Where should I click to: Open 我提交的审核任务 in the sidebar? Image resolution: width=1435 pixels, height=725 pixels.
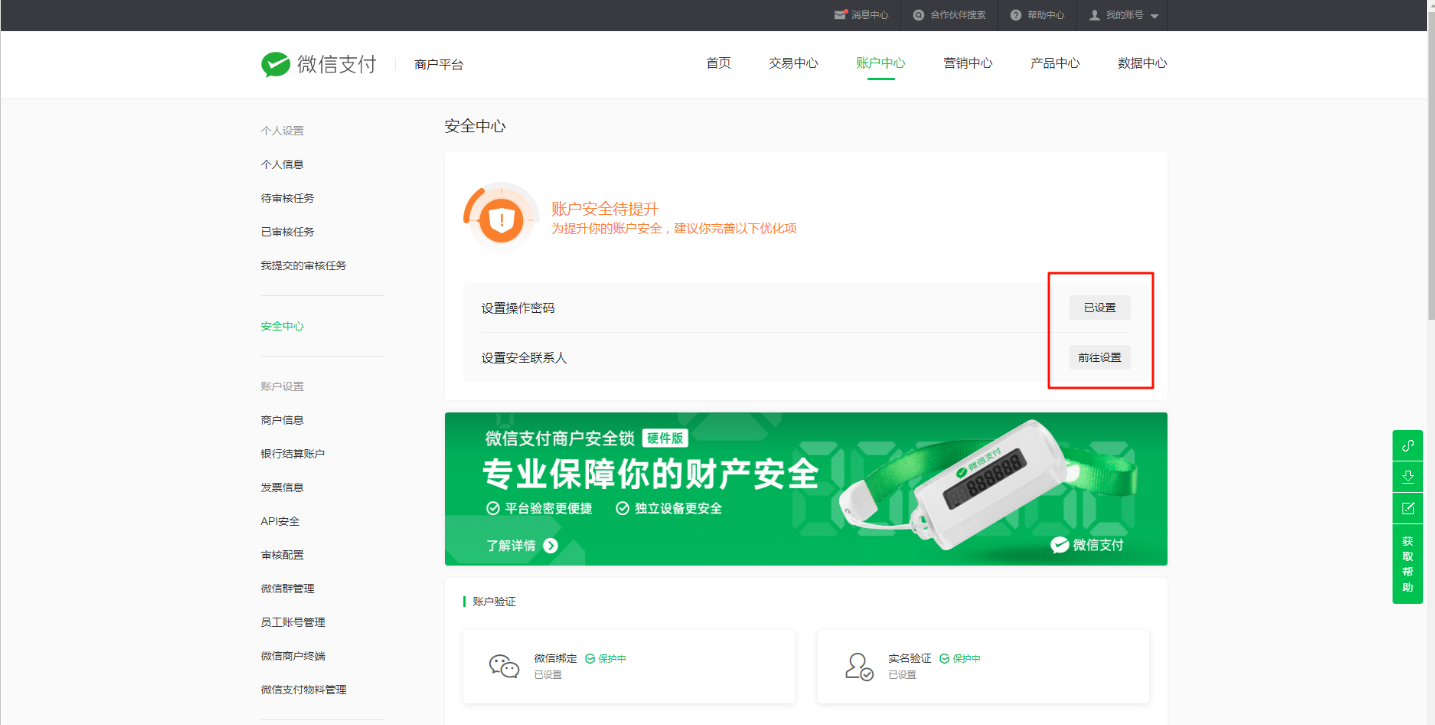pos(303,266)
